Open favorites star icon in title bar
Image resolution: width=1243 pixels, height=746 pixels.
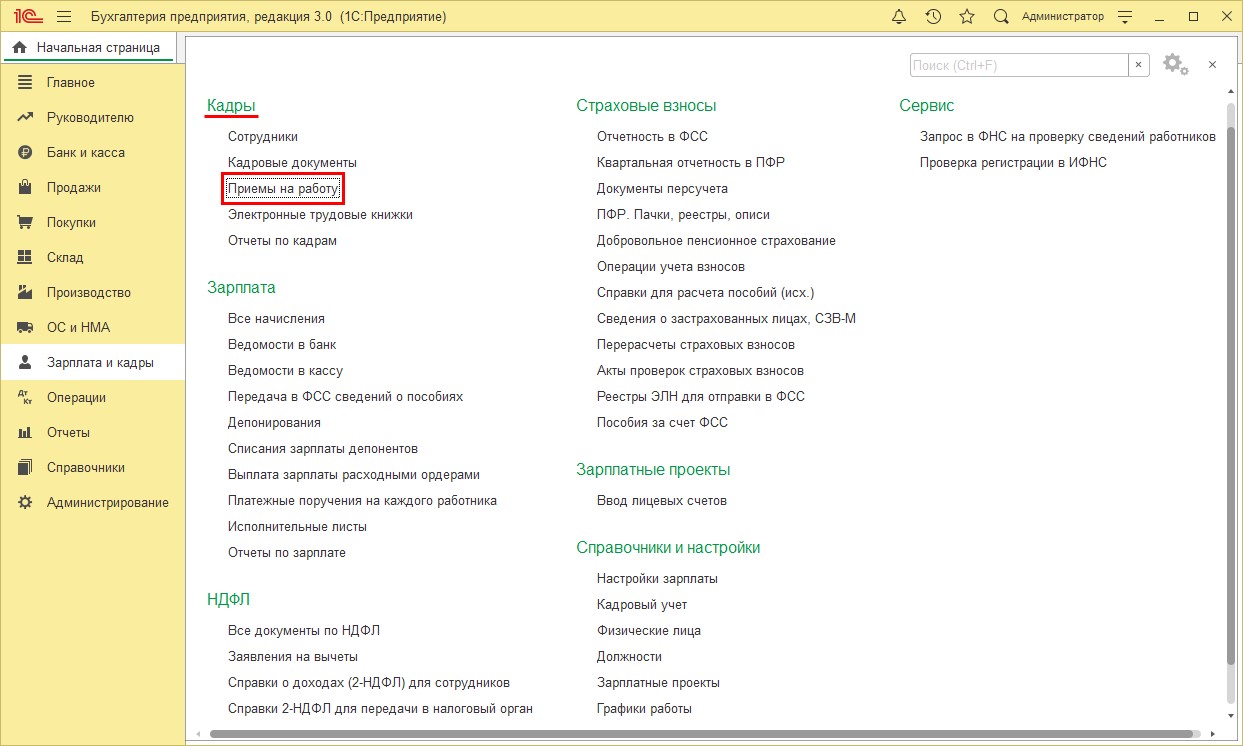pos(966,17)
